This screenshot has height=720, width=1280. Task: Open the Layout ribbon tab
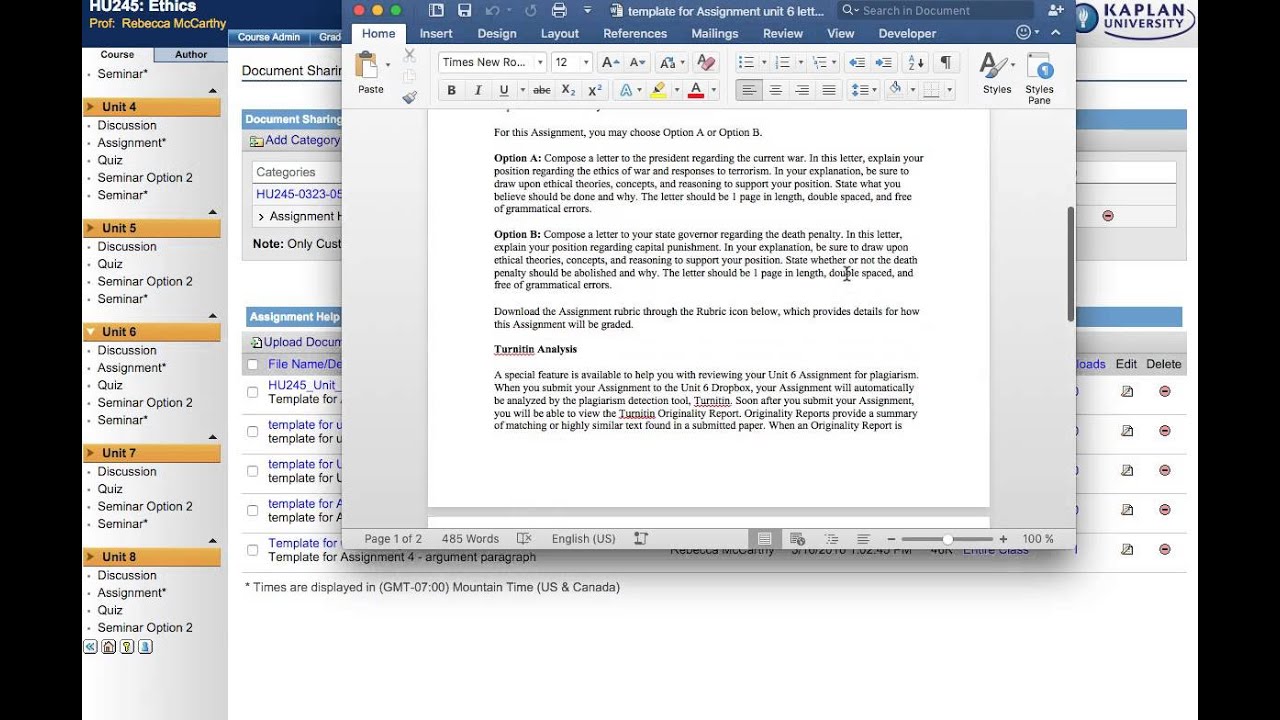click(560, 33)
